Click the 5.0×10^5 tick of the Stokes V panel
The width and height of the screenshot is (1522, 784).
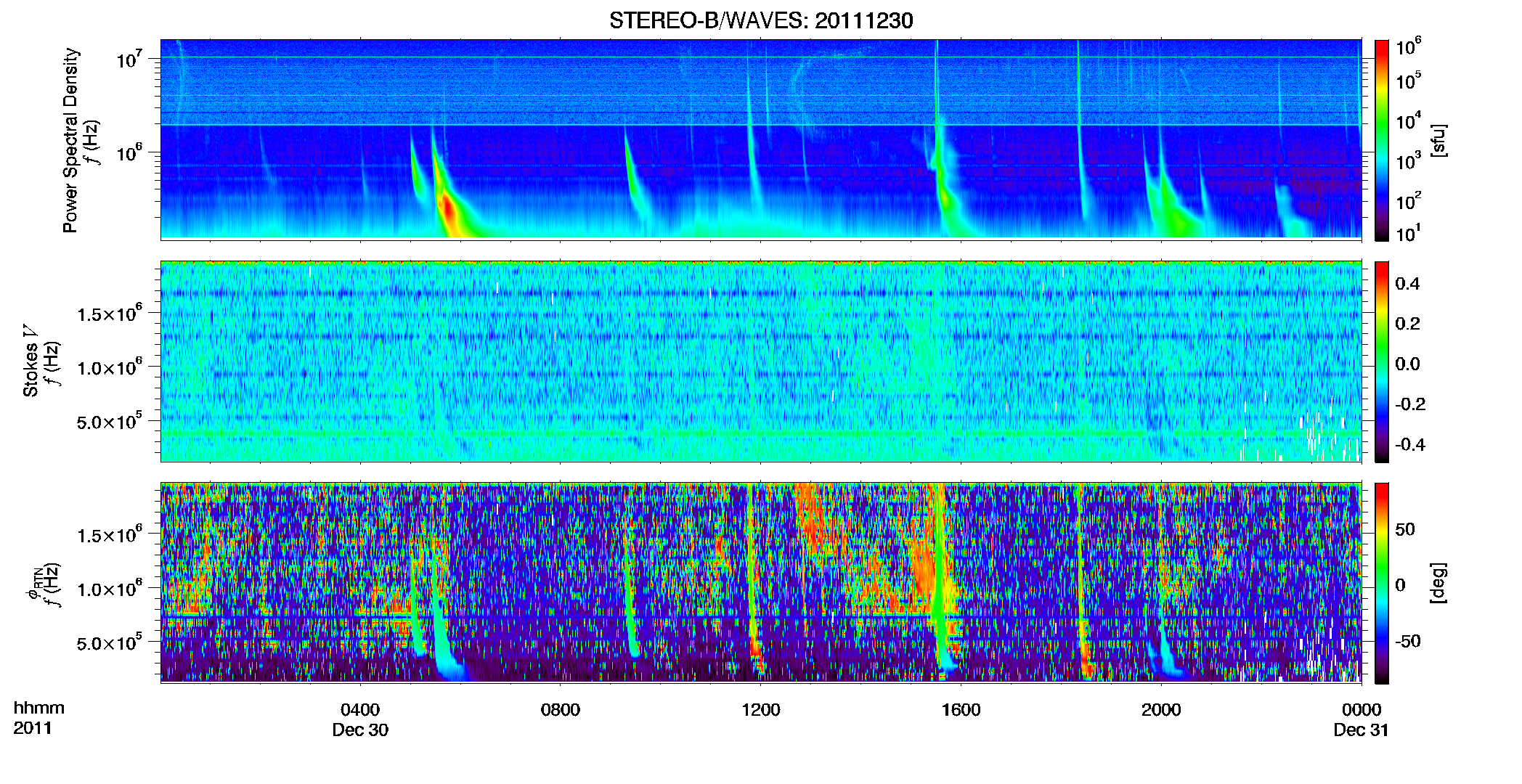pos(109,421)
